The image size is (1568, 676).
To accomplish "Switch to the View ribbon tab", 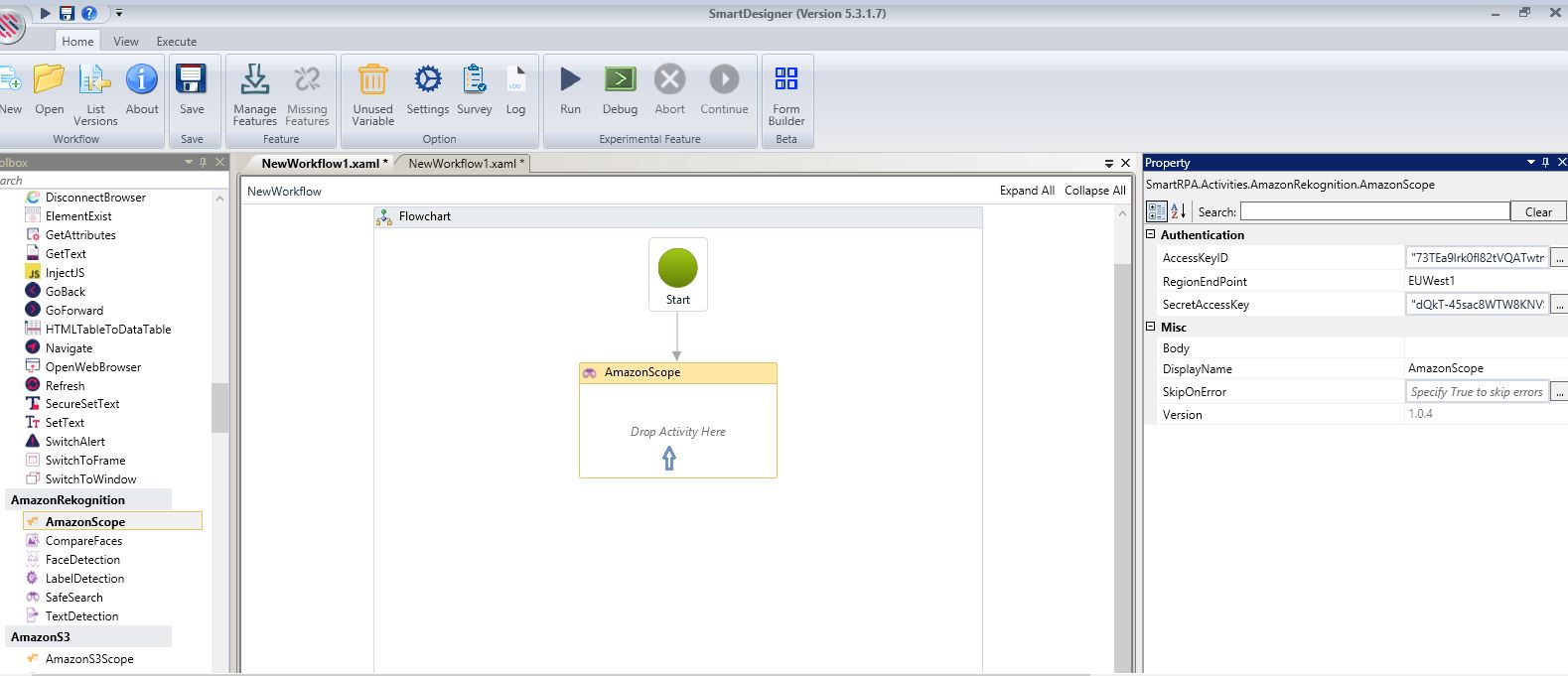I will pos(126,42).
